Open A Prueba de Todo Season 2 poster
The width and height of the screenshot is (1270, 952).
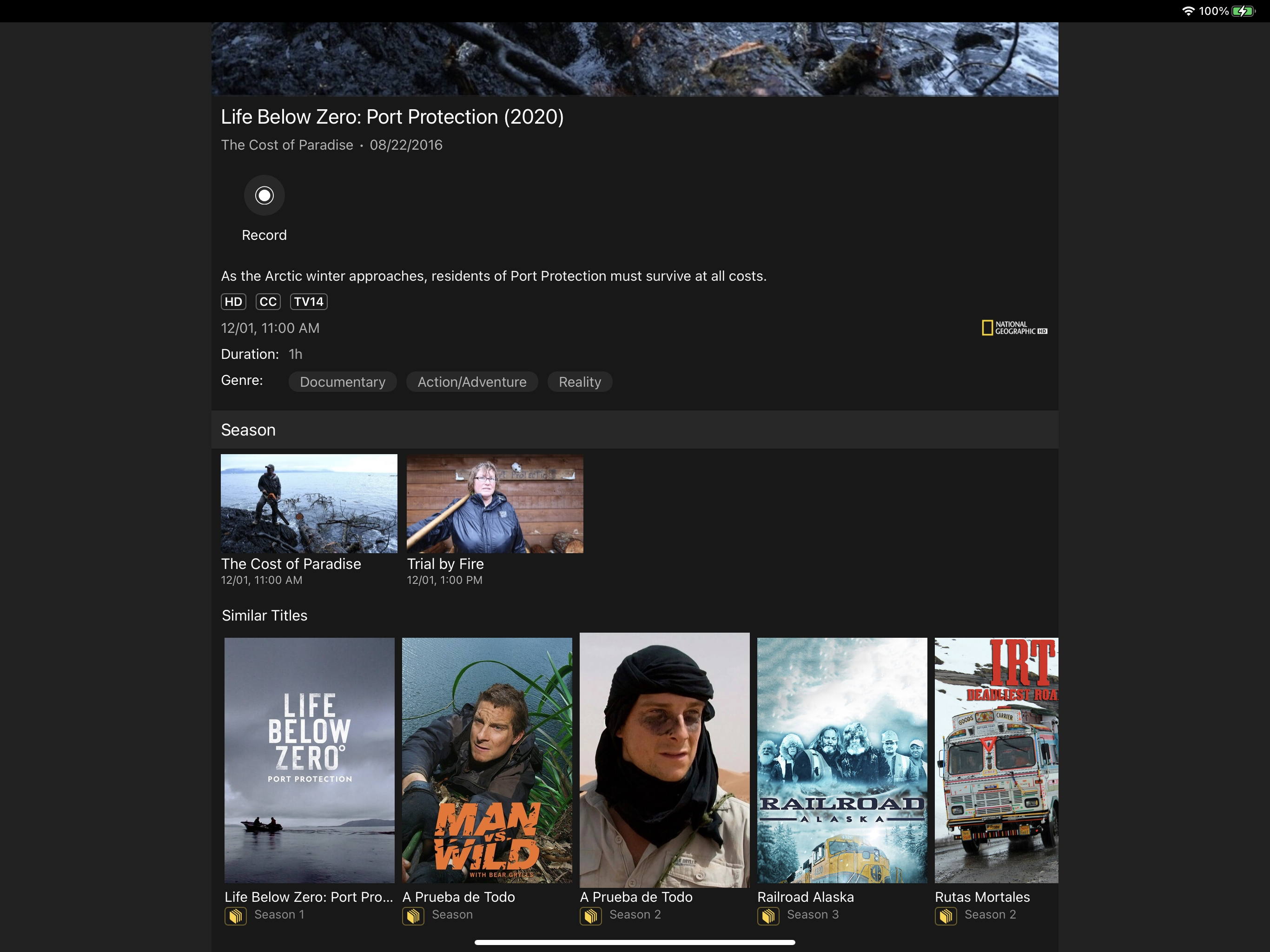[x=665, y=760]
